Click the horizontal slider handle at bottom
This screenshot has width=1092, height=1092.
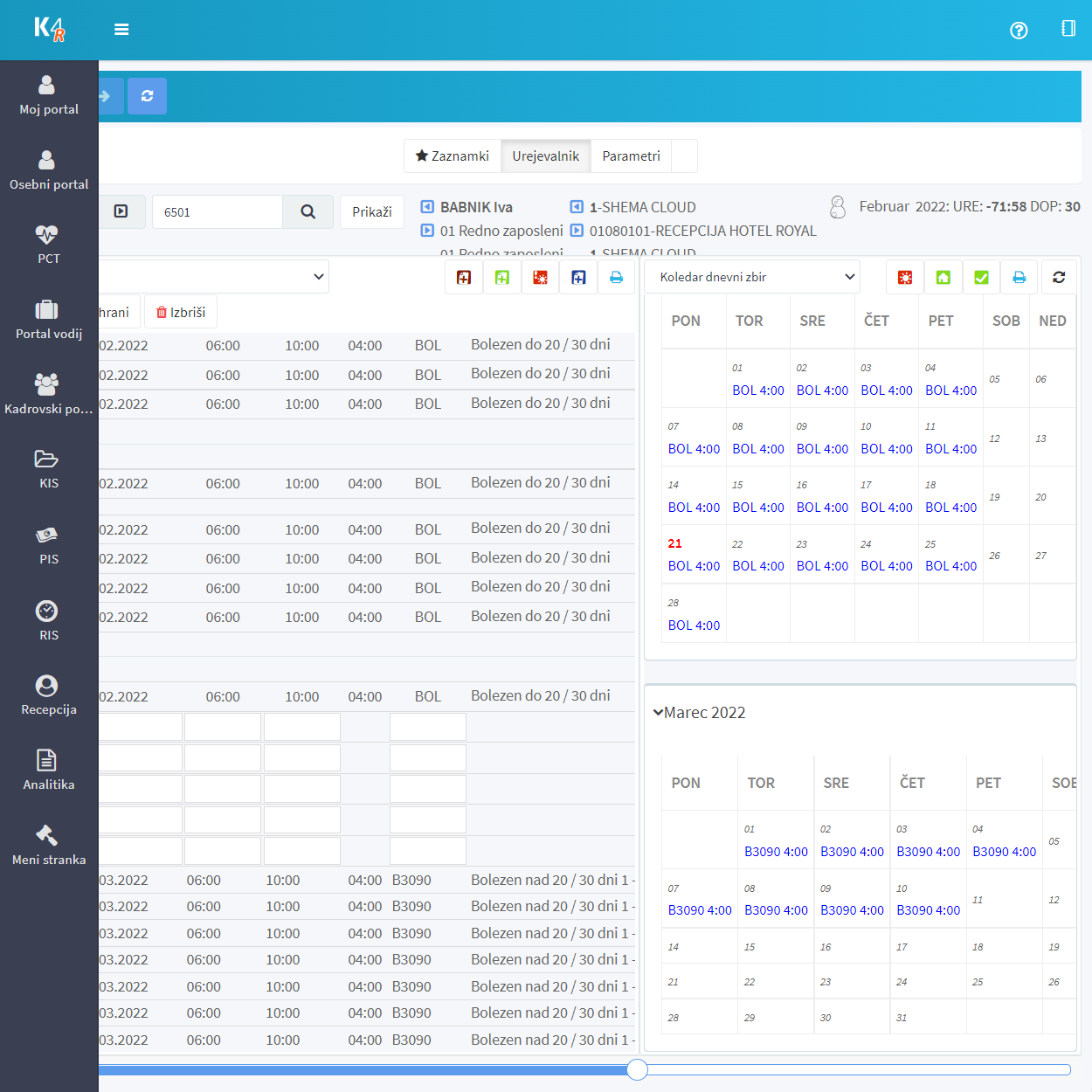coord(638,1069)
